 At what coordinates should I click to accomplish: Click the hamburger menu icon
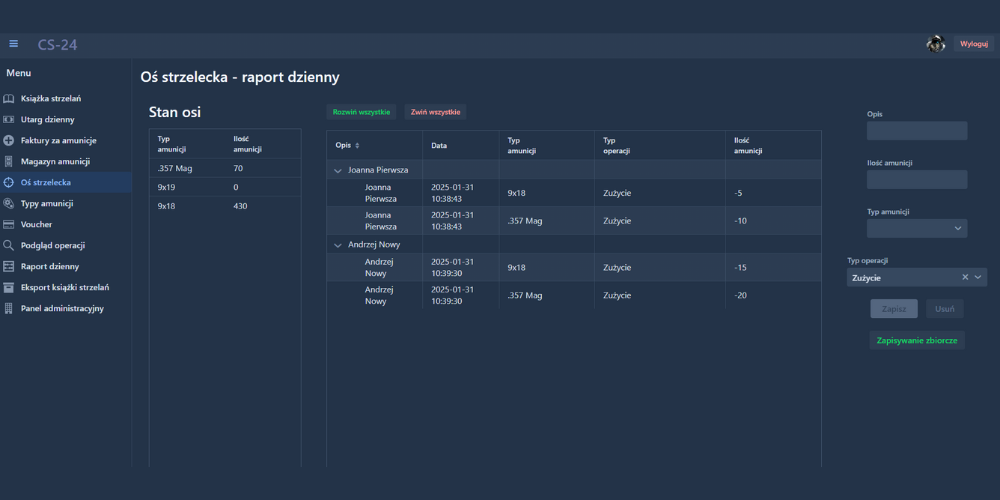pyautogui.click(x=14, y=44)
